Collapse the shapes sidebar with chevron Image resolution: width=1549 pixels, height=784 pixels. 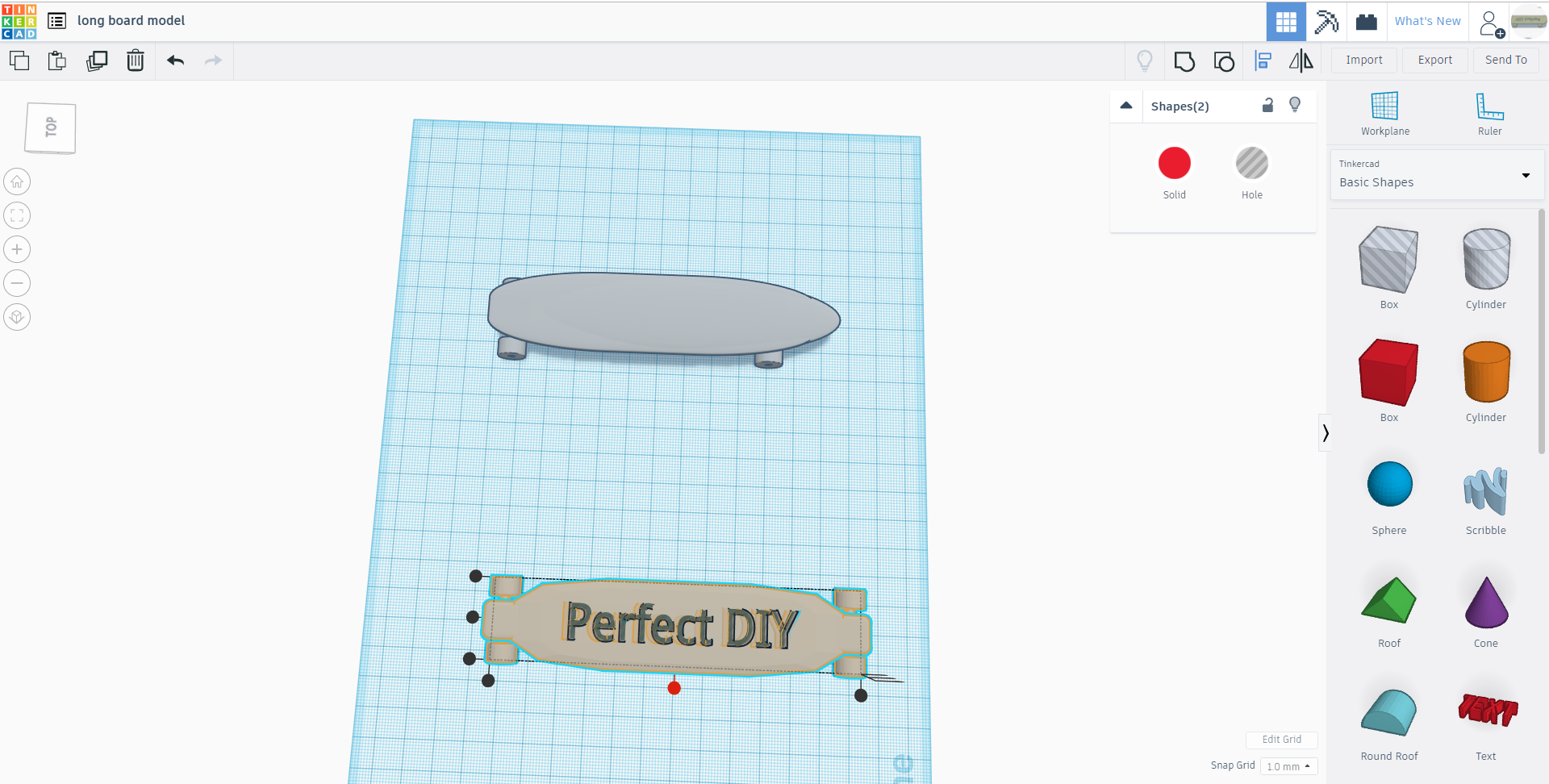1325,433
